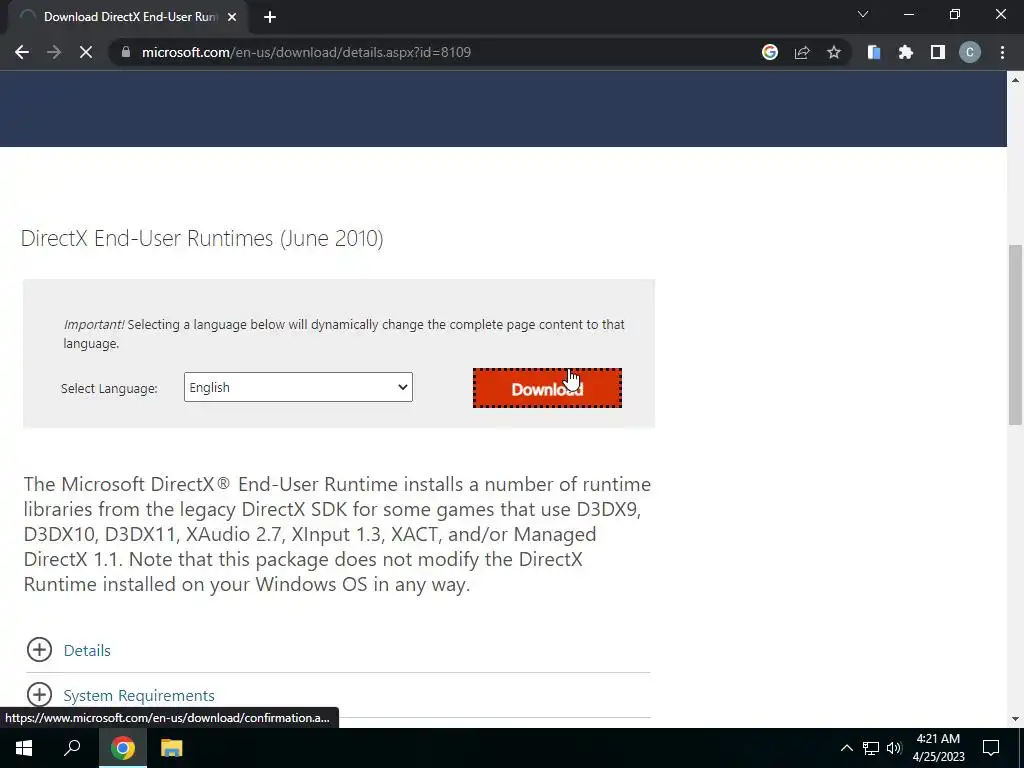Open a new browser tab

point(270,17)
